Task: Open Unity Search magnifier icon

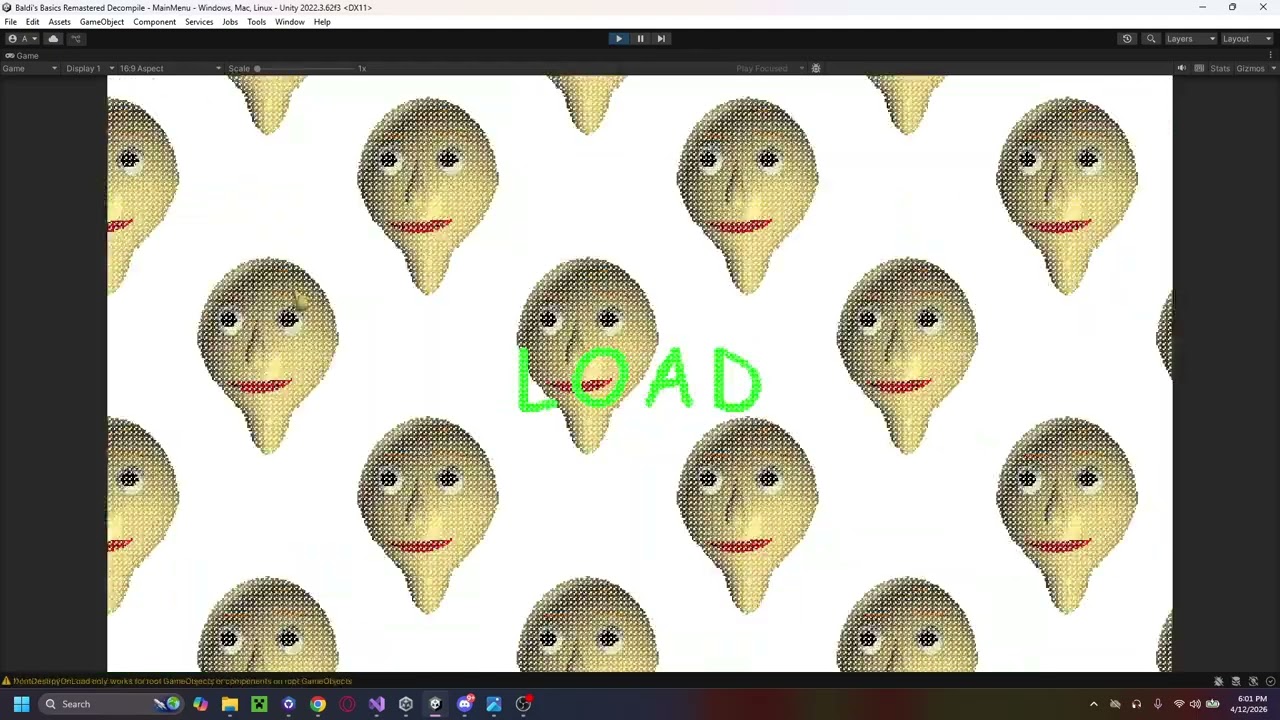Action: (x=1151, y=39)
